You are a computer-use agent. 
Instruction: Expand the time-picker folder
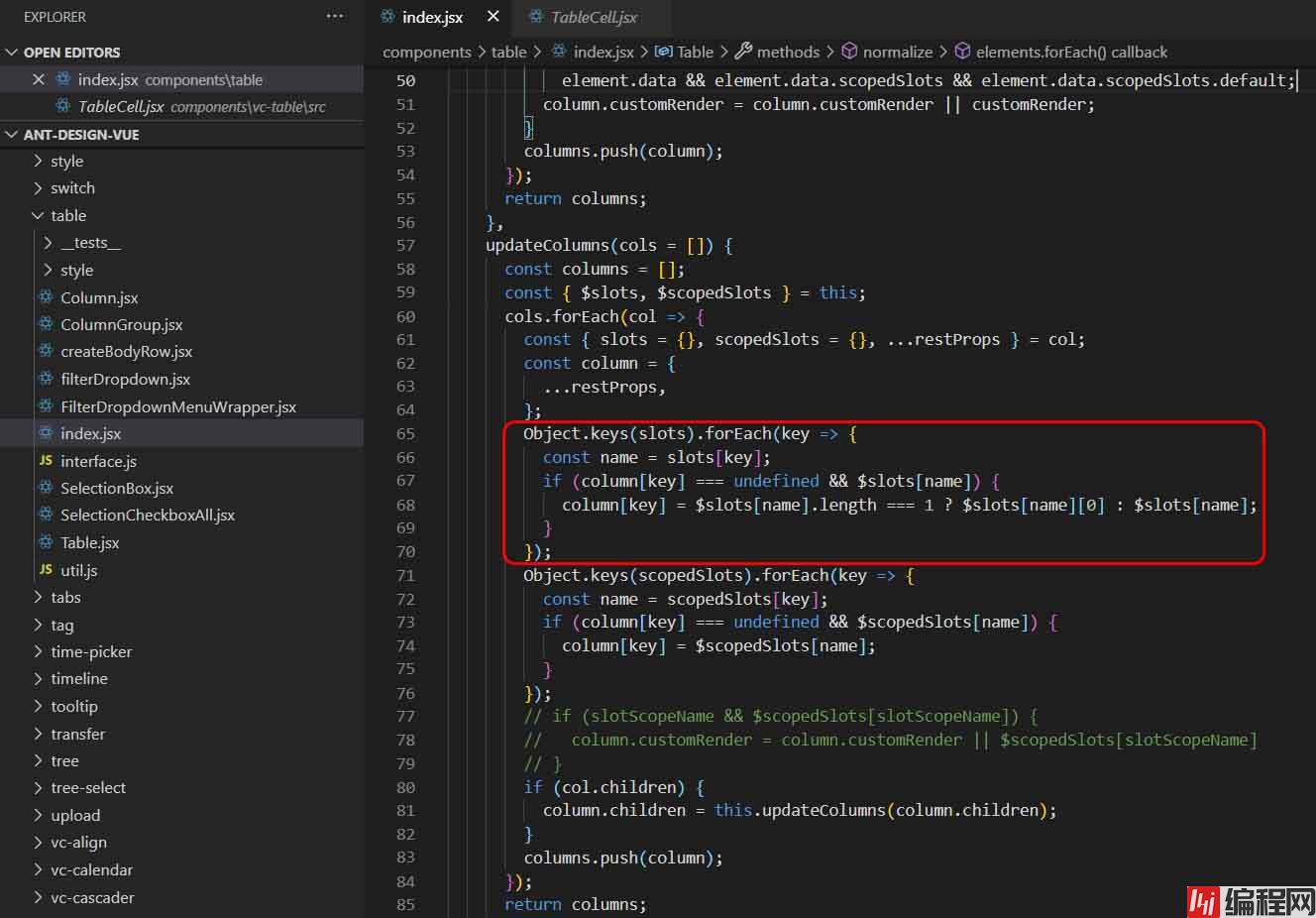click(x=90, y=651)
